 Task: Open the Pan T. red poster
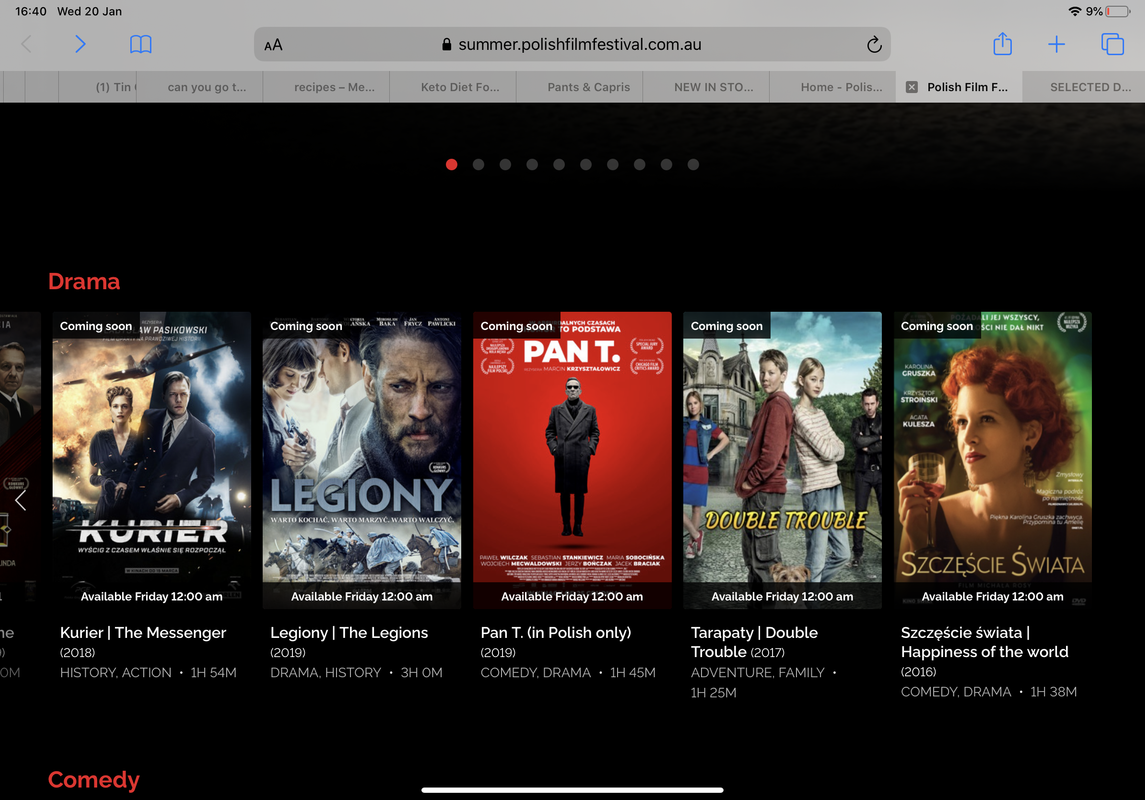pos(572,460)
